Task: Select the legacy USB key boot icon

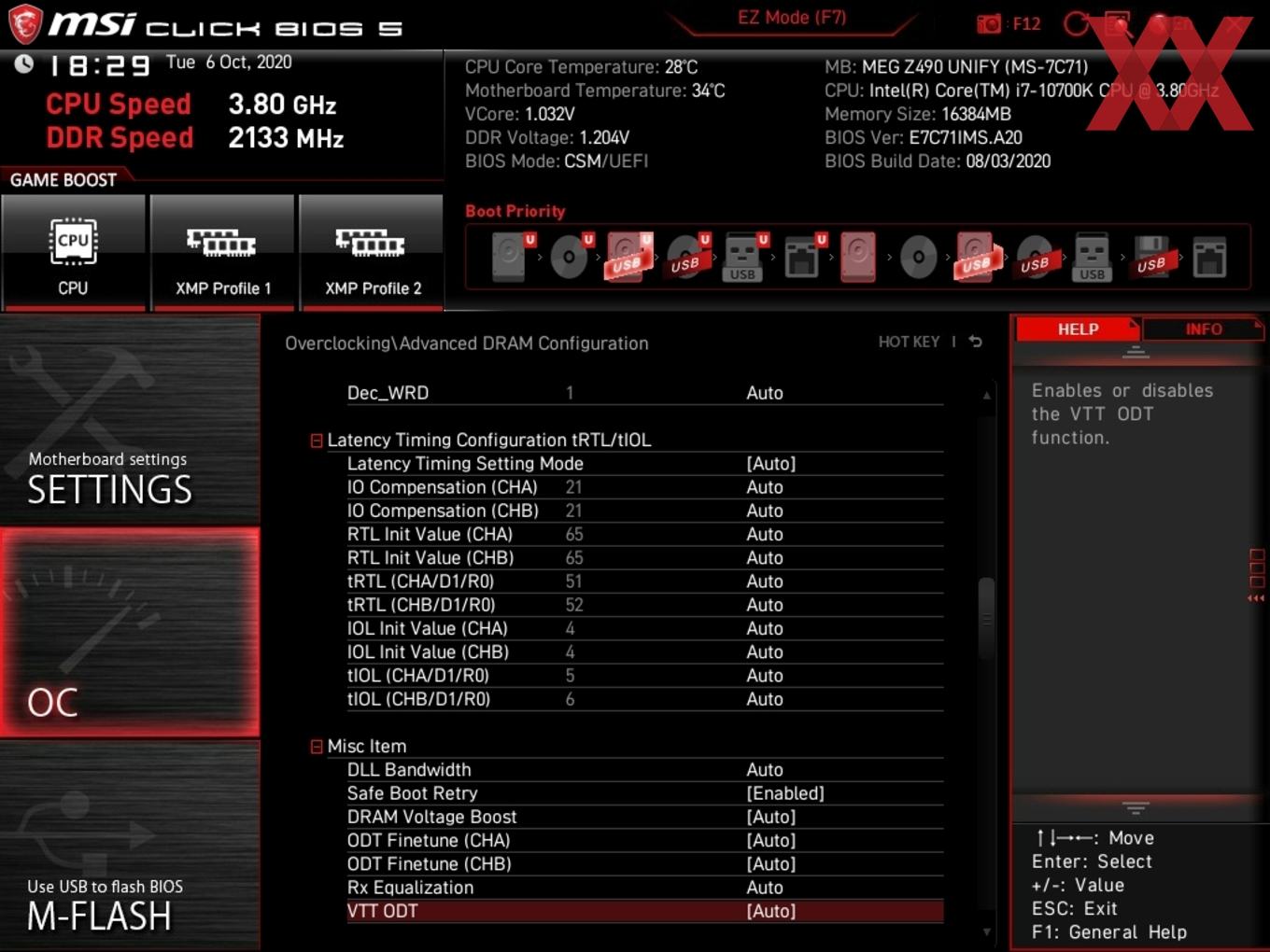Action: 1092,258
